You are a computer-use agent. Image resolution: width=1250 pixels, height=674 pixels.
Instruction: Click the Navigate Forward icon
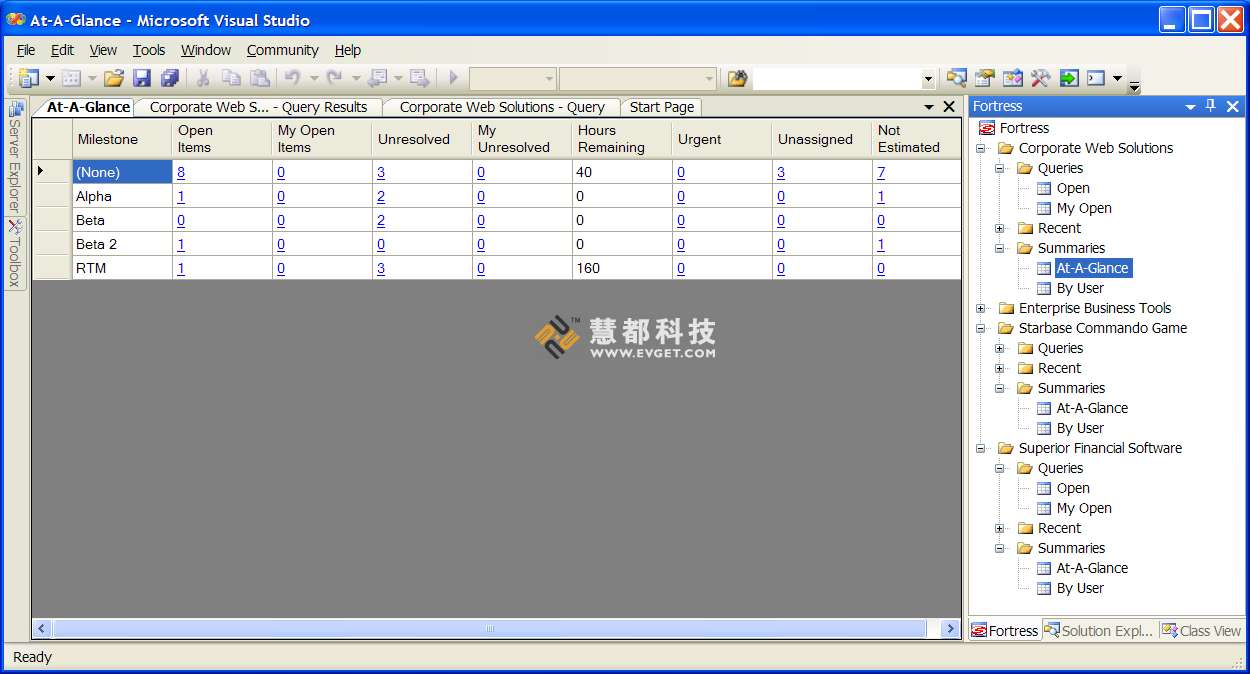419,78
